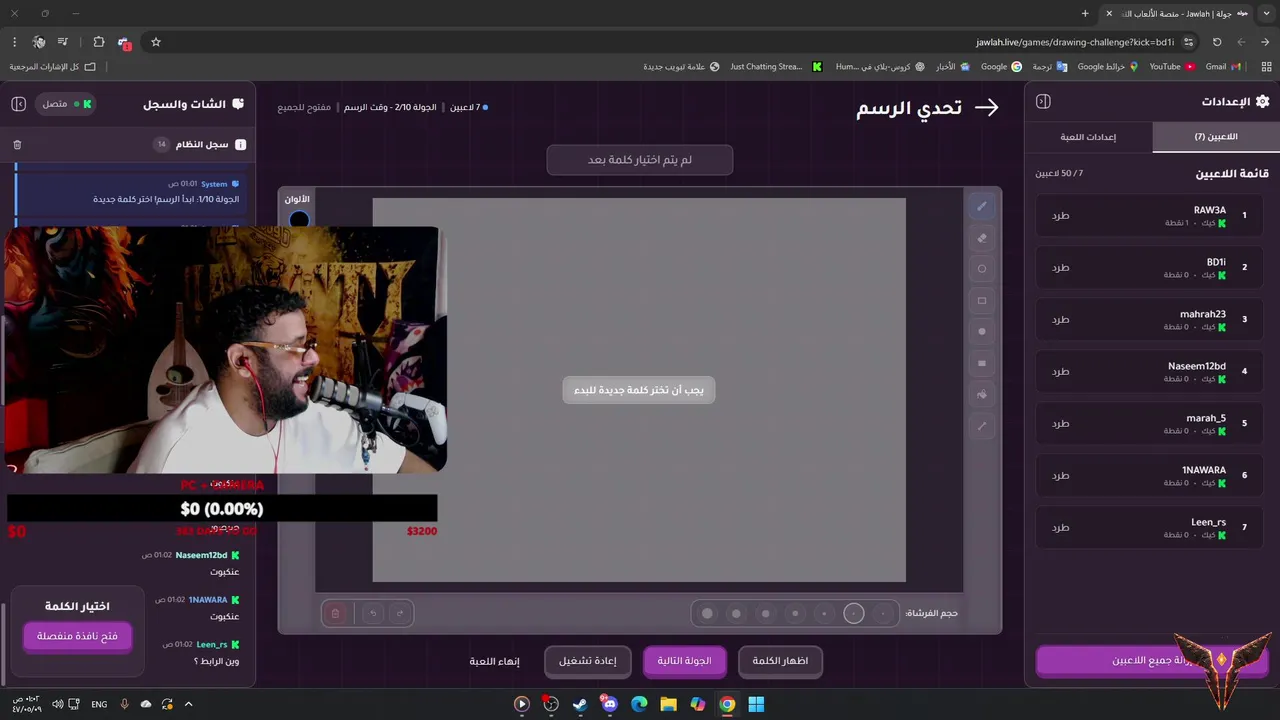Select the paint bucket fill tool
Viewport: 1280px width, 720px height.
981,394
